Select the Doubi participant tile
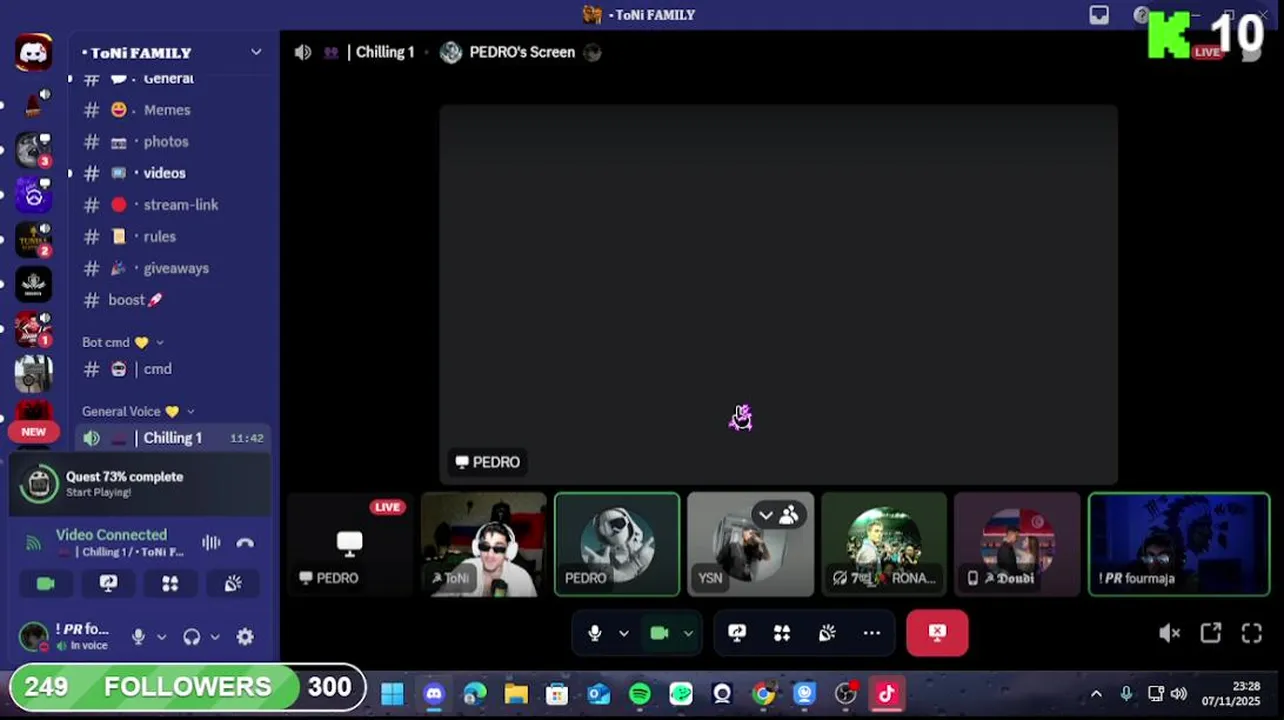This screenshot has height=720, width=1284. pos(1017,544)
